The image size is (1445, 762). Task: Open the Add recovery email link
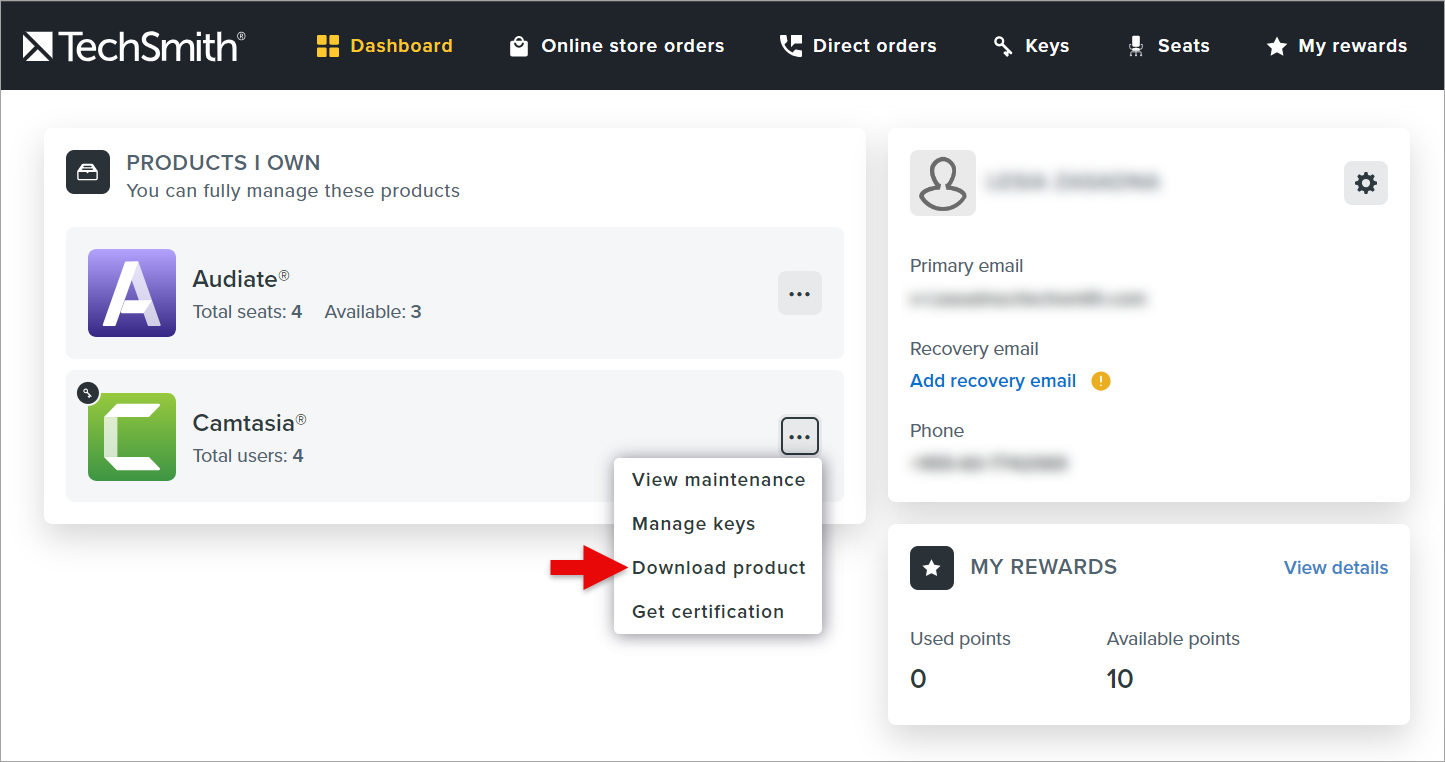point(992,381)
